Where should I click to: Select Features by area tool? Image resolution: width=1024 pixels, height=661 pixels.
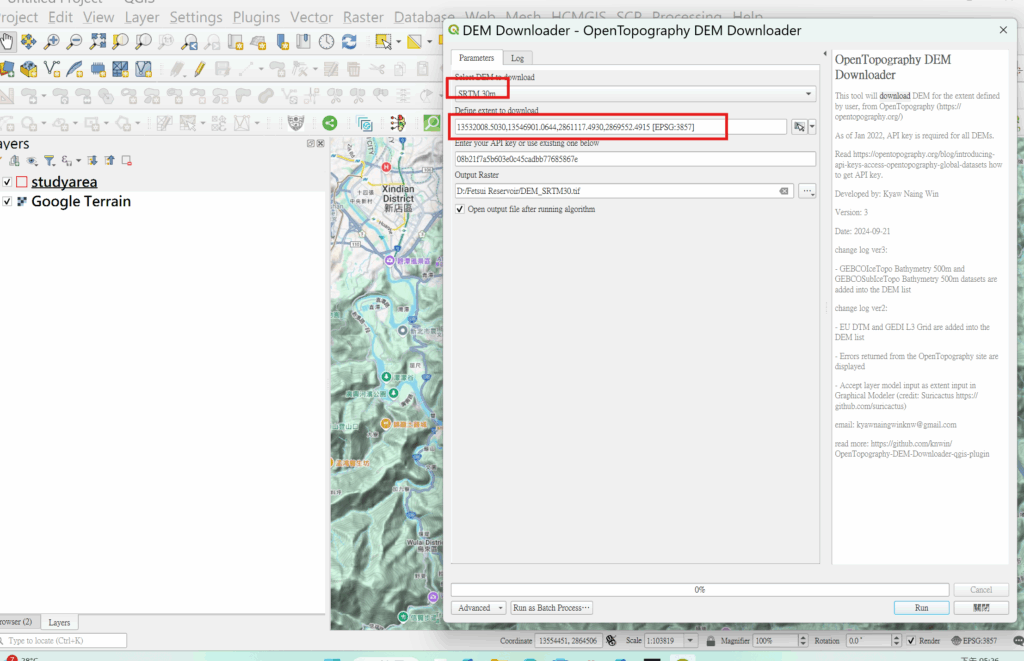[x=383, y=42]
